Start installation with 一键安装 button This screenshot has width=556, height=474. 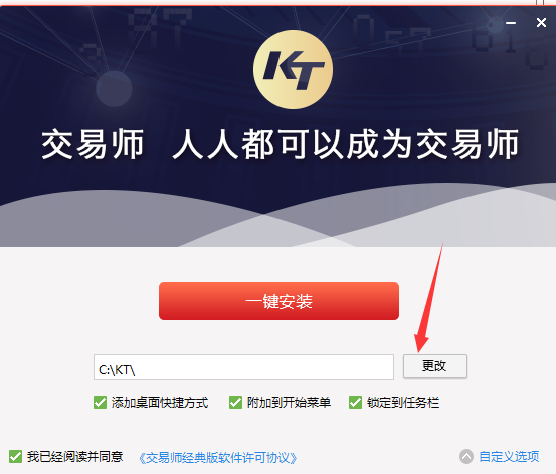279,301
